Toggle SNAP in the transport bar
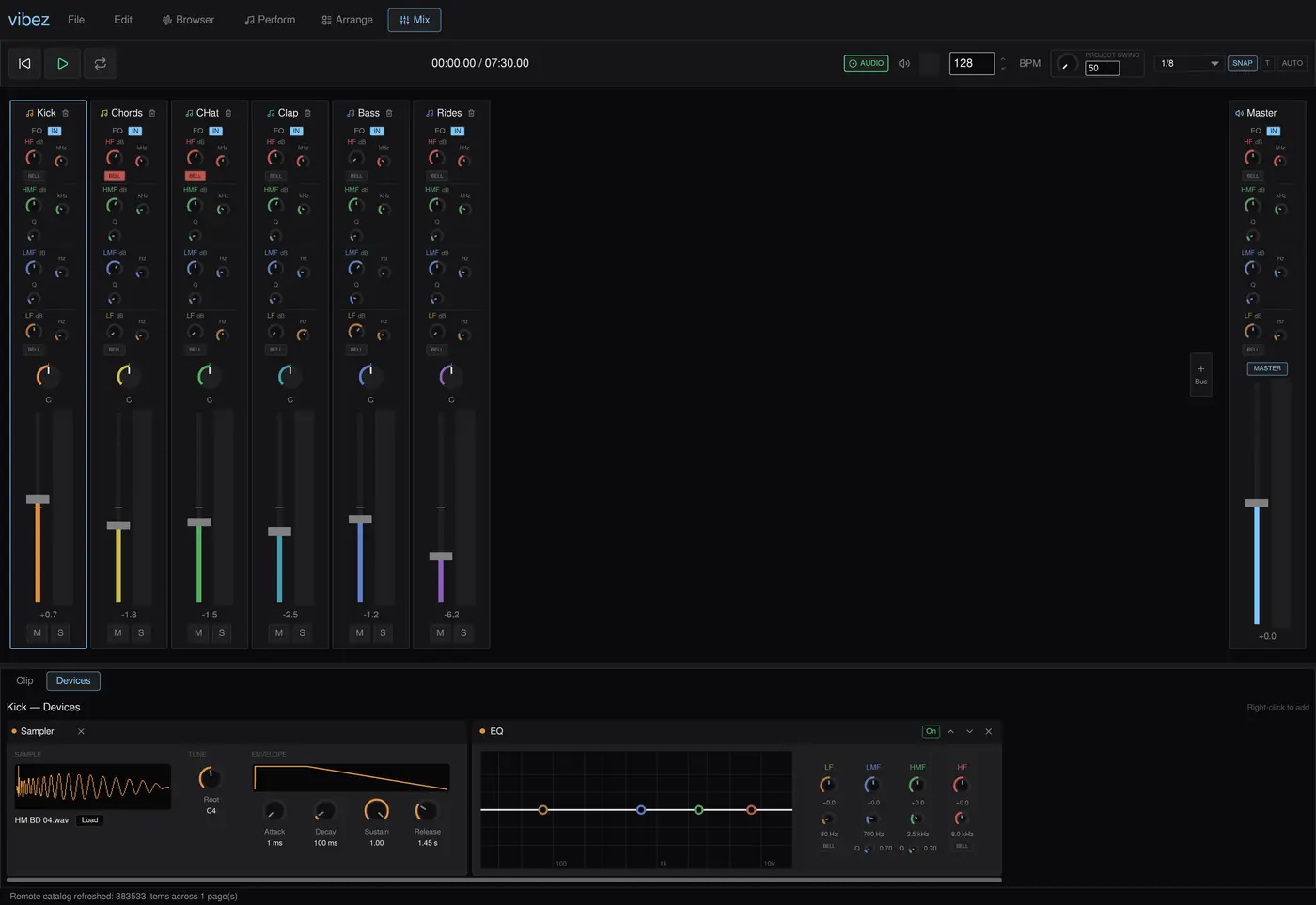The height and width of the screenshot is (905, 1316). click(x=1243, y=63)
